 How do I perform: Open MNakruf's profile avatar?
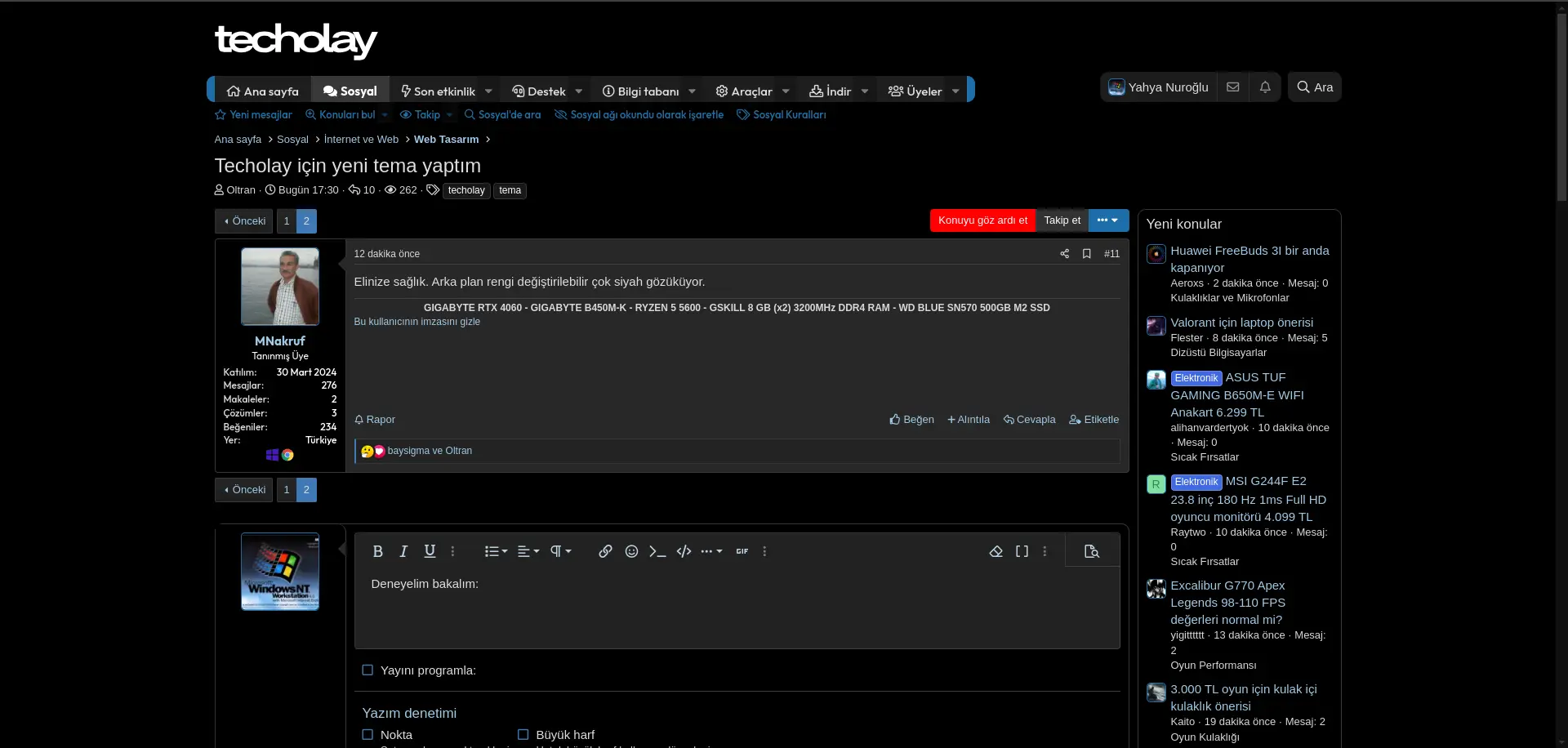280,287
